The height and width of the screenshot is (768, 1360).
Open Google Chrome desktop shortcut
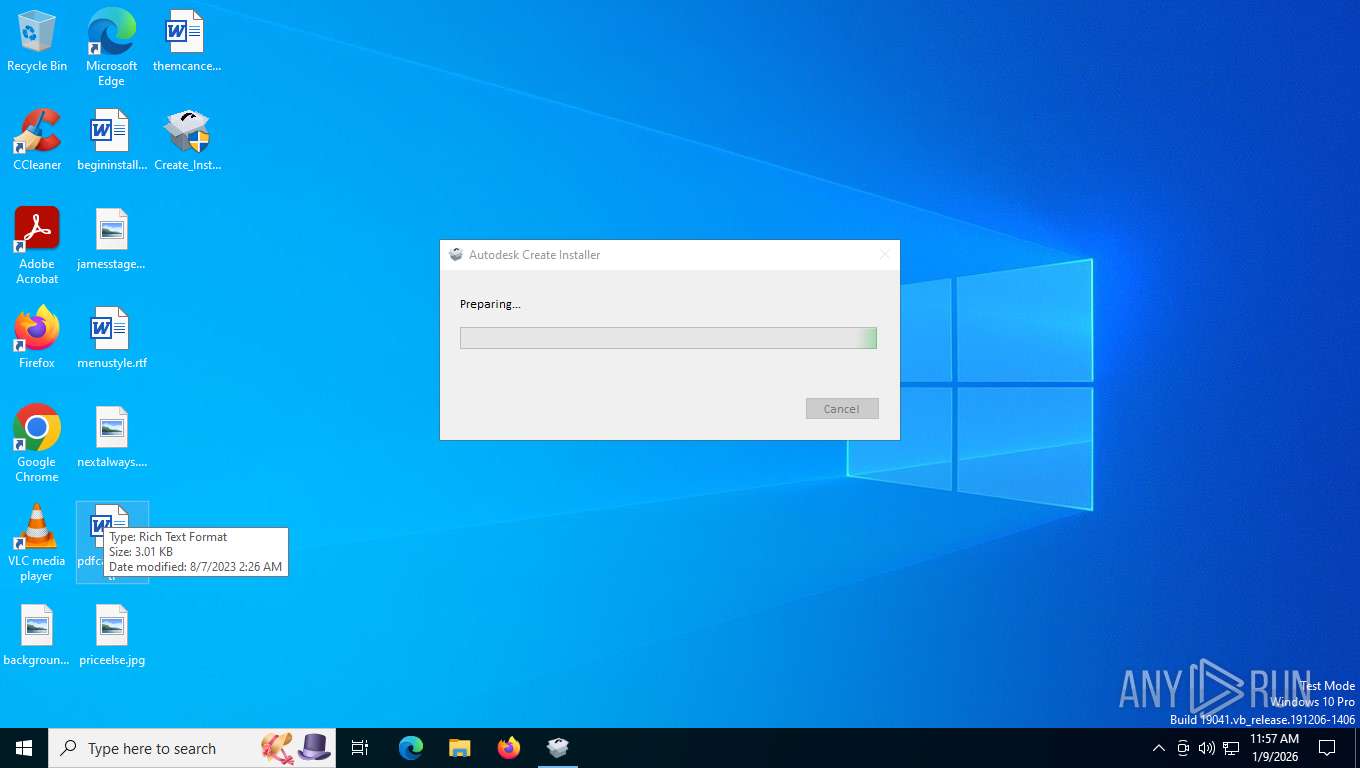(x=37, y=443)
